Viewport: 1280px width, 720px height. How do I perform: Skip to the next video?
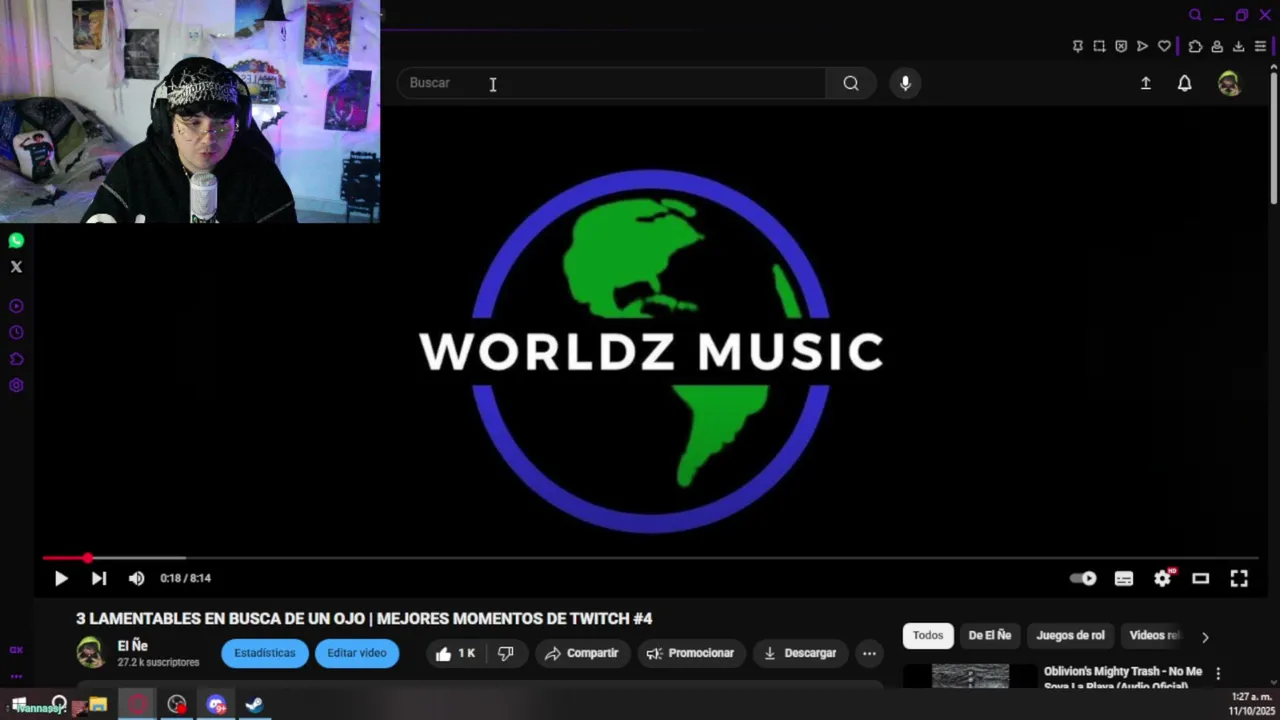point(99,578)
